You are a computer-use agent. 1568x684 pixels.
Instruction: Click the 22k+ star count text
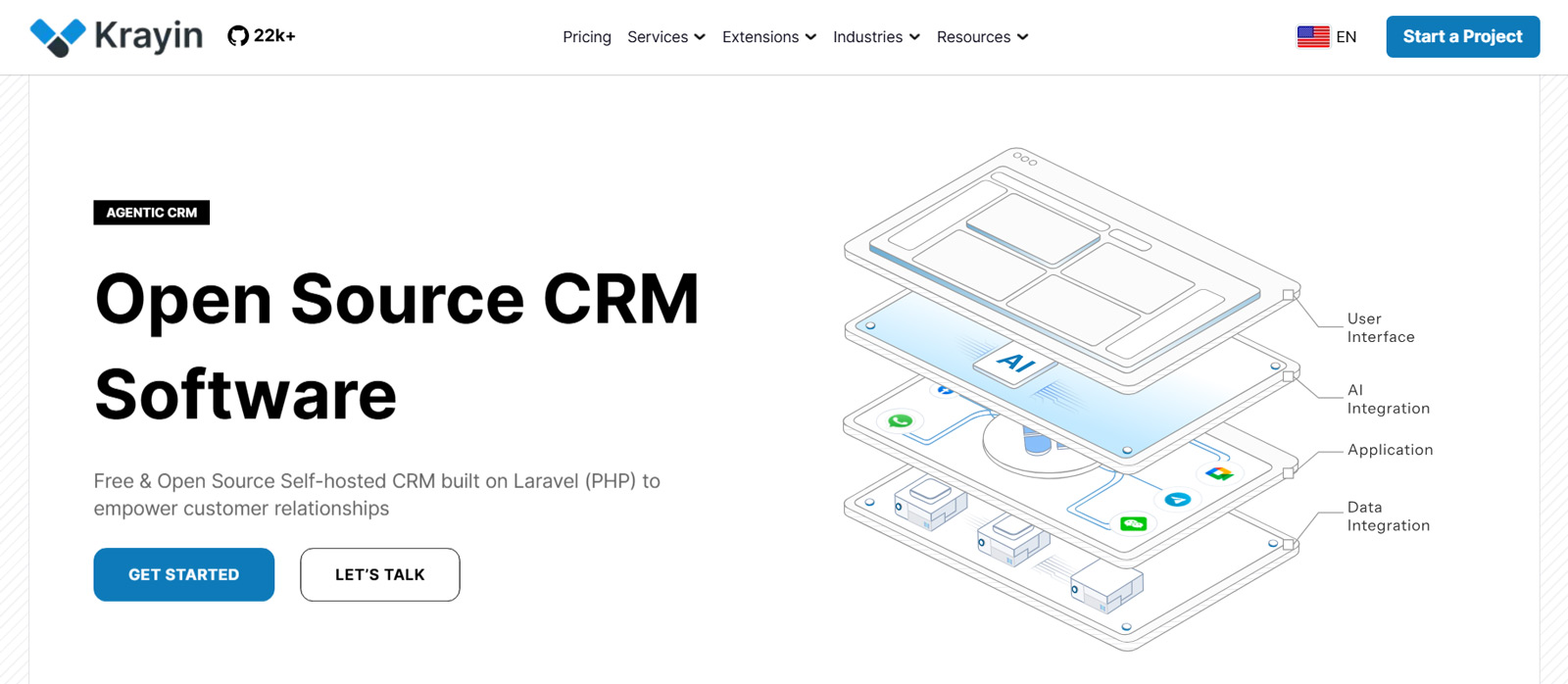coord(274,36)
